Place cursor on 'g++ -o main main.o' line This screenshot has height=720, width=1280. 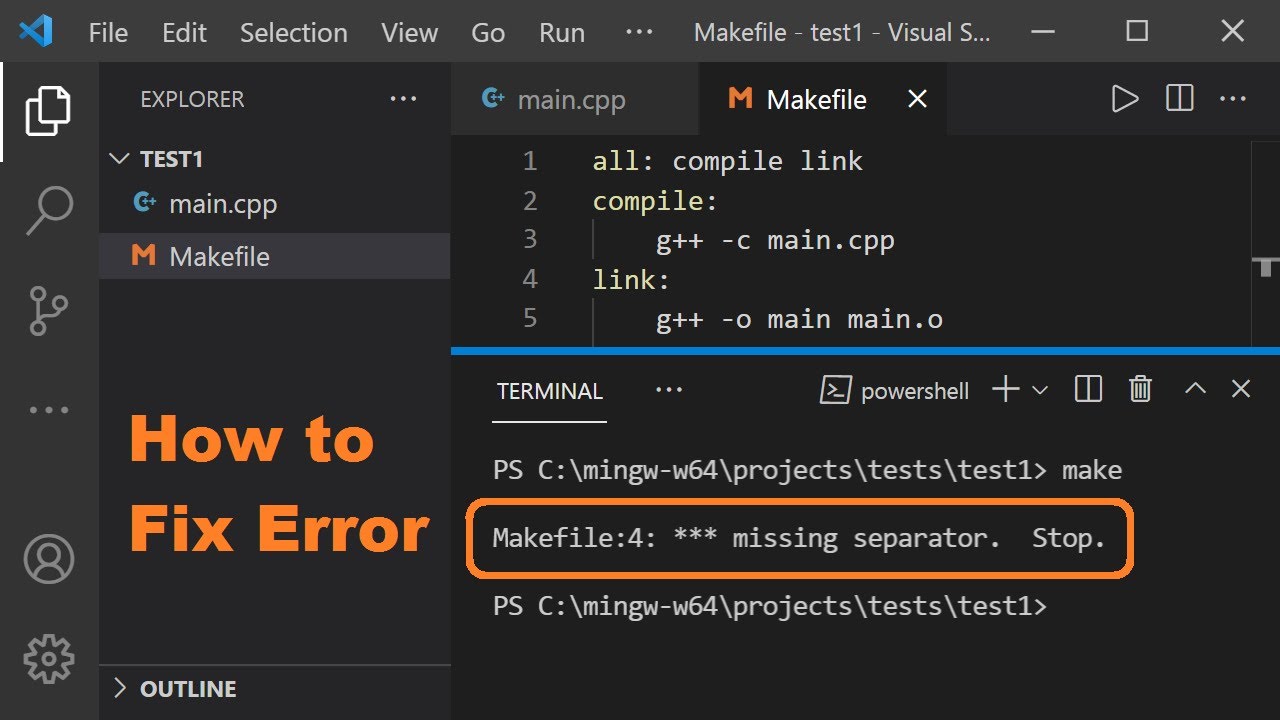[799, 319]
